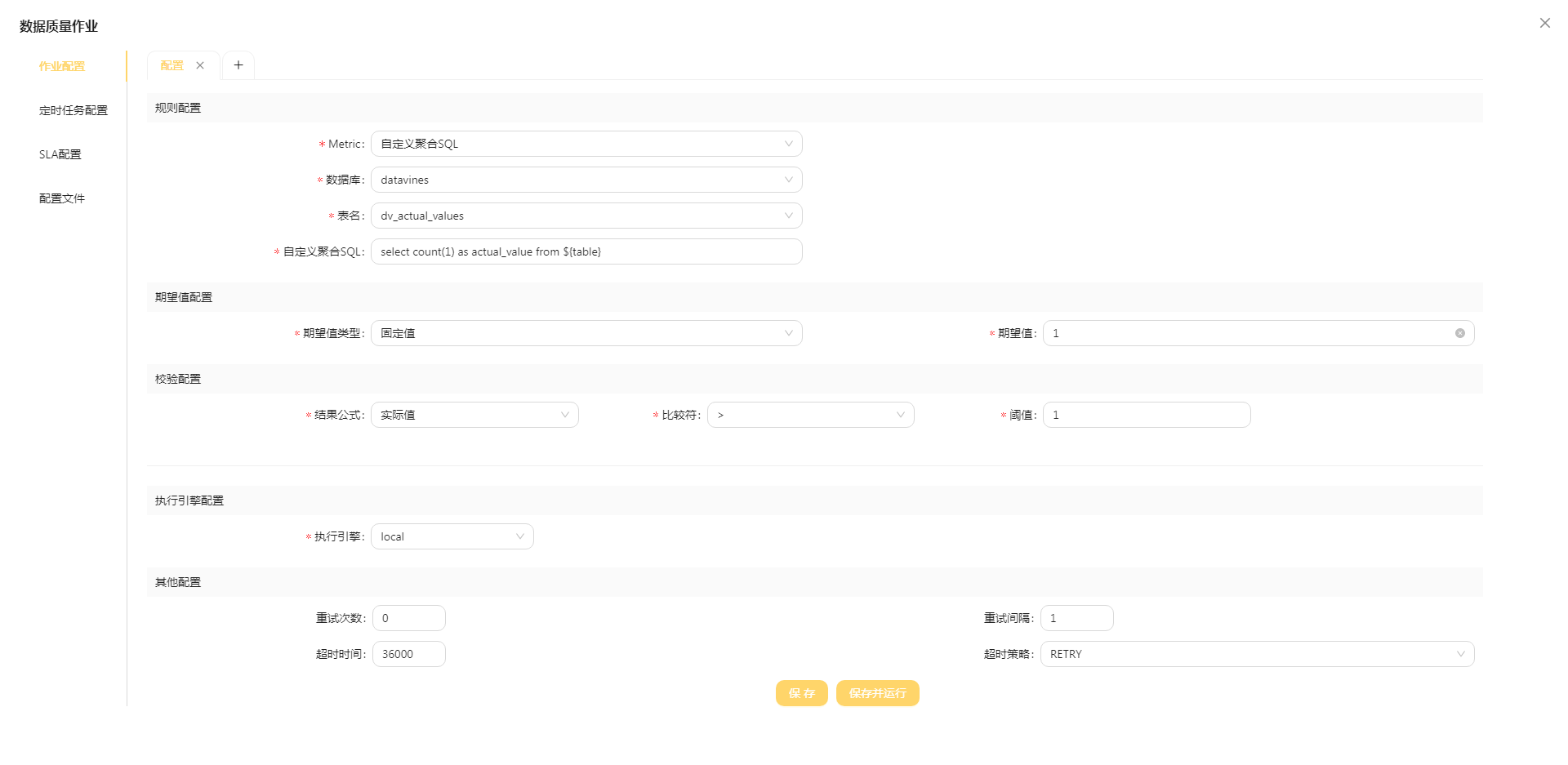Click the 数据质量作业 dialog title
1568x765 pixels.
tap(59, 26)
